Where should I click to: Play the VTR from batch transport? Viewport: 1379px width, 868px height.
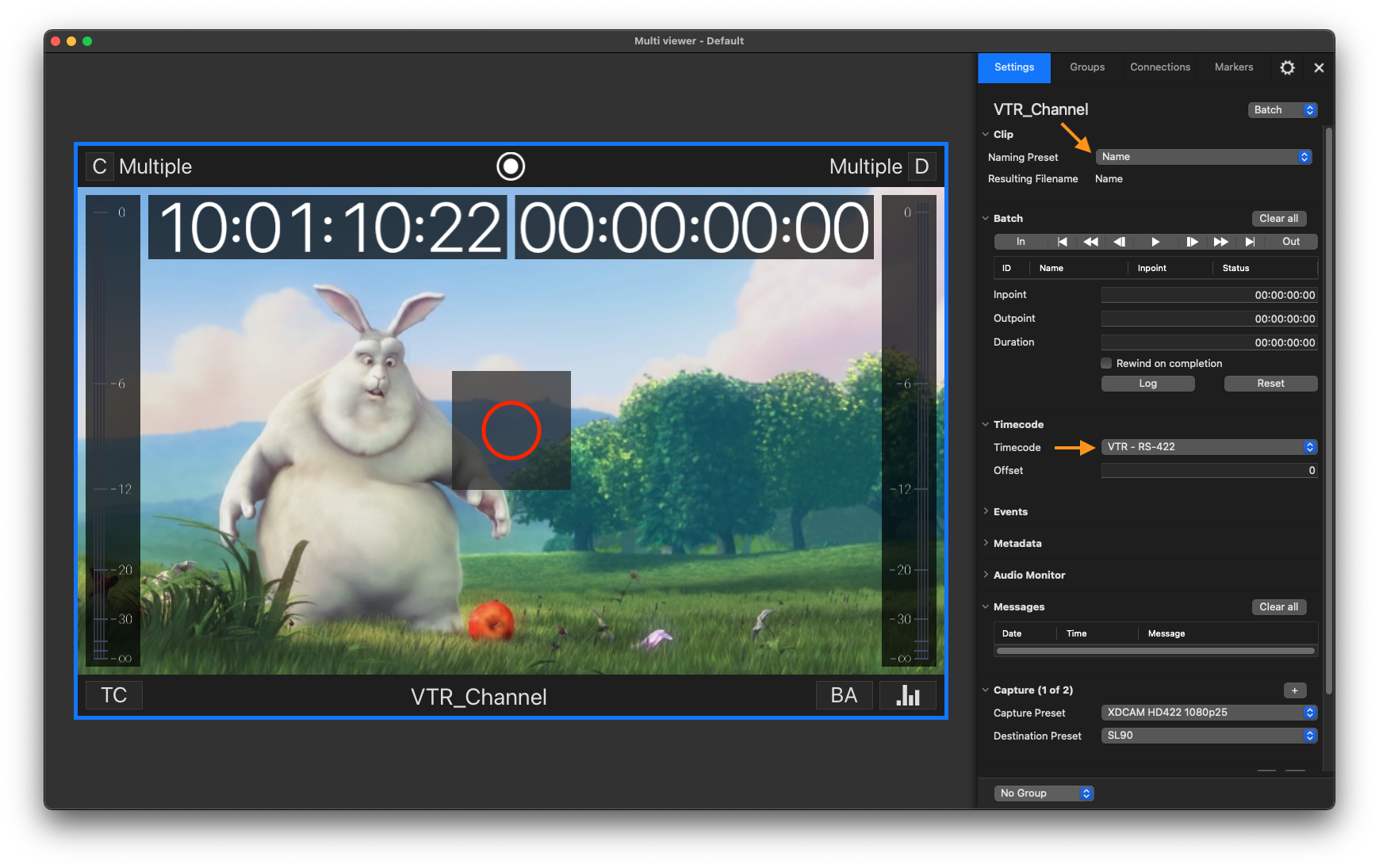pyautogui.click(x=1155, y=242)
